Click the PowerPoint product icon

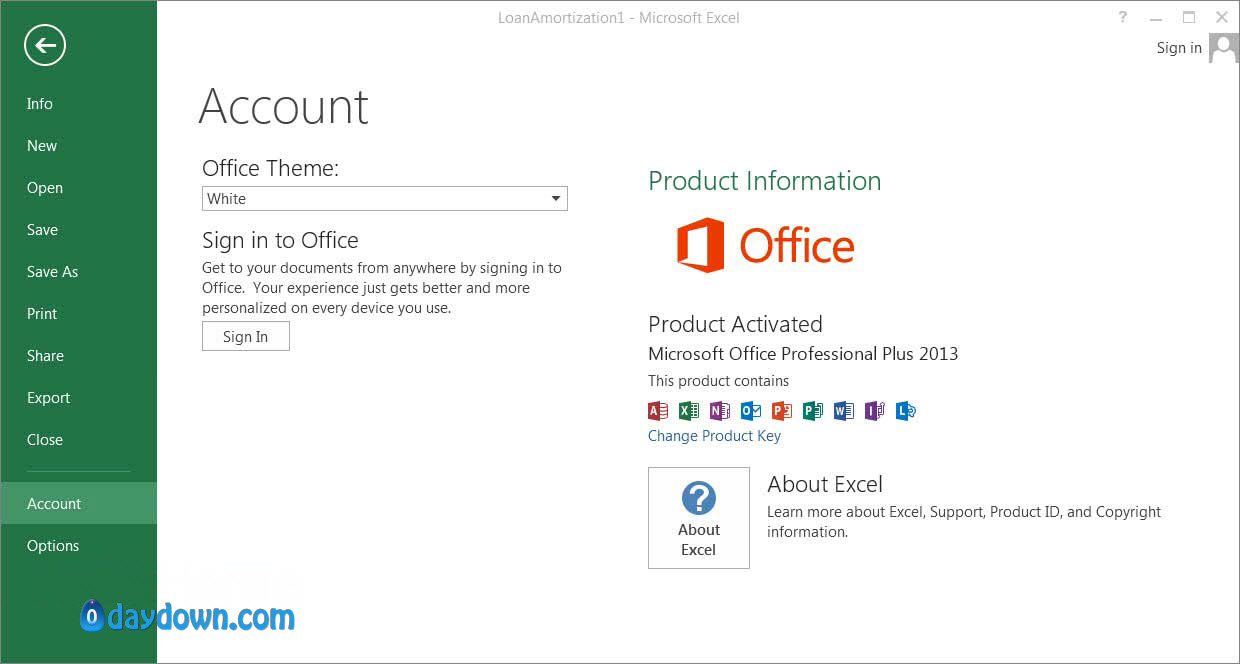[782, 410]
